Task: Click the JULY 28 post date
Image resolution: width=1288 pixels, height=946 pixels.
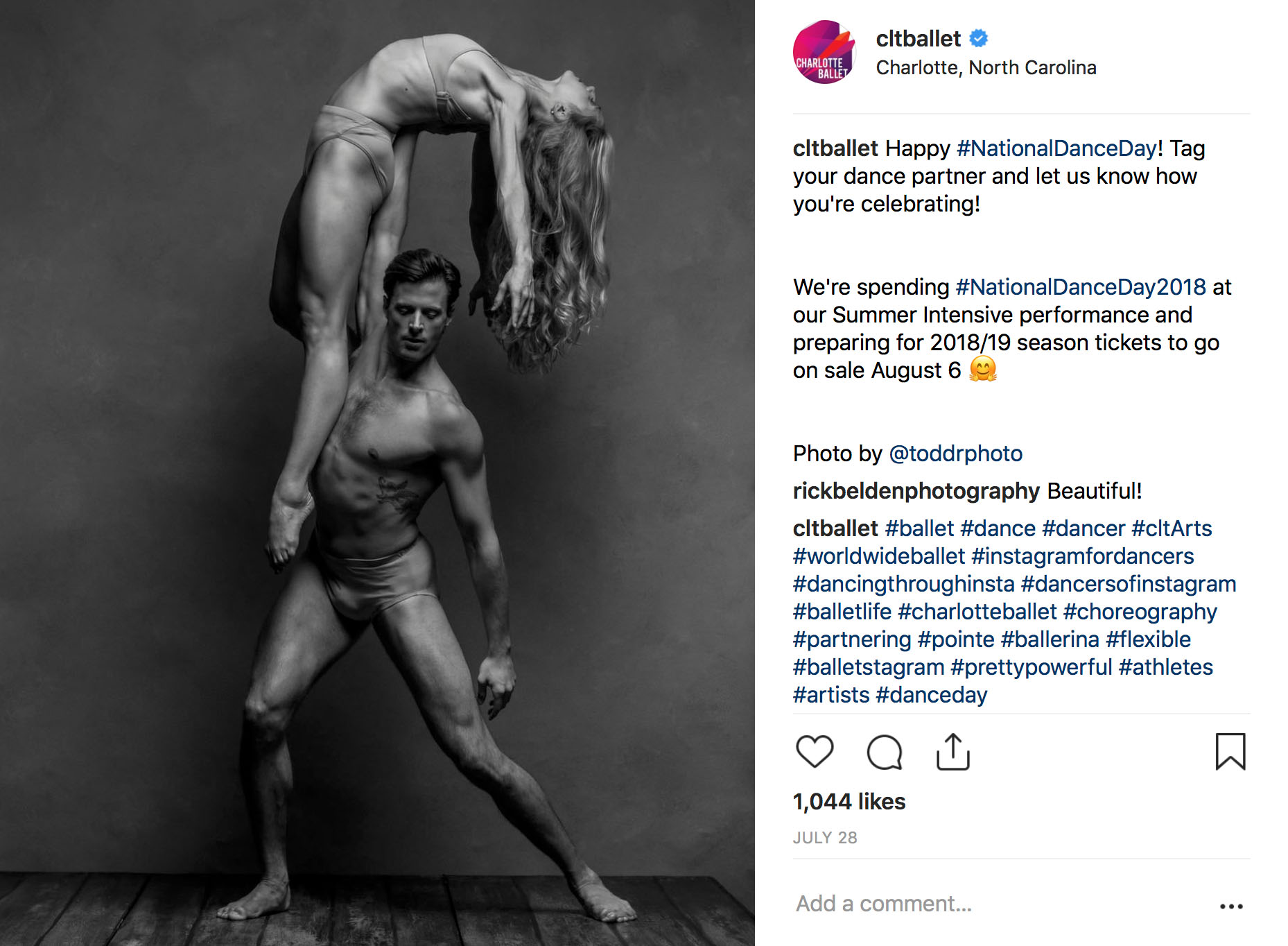Action: tap(825, 838)
